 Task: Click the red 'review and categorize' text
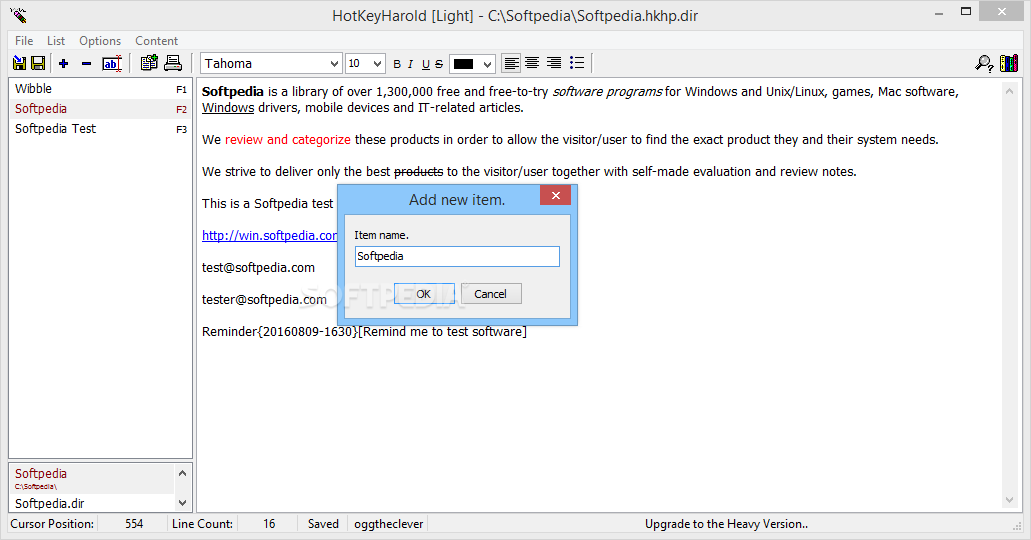(x=288, y=139)
